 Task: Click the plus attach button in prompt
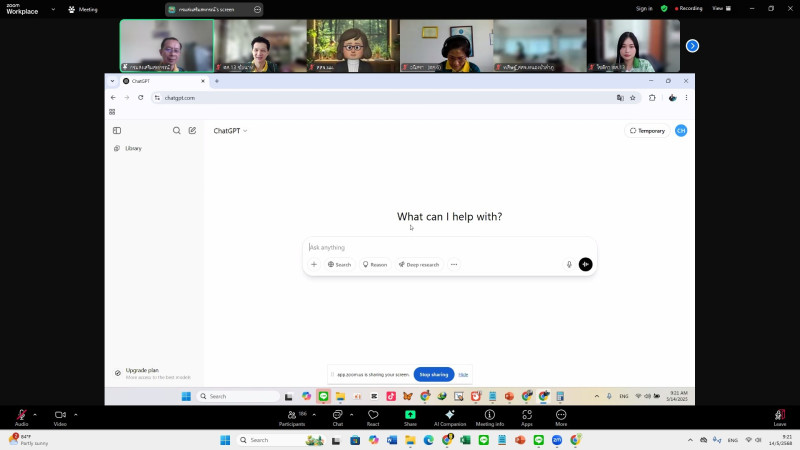(314, 264)
